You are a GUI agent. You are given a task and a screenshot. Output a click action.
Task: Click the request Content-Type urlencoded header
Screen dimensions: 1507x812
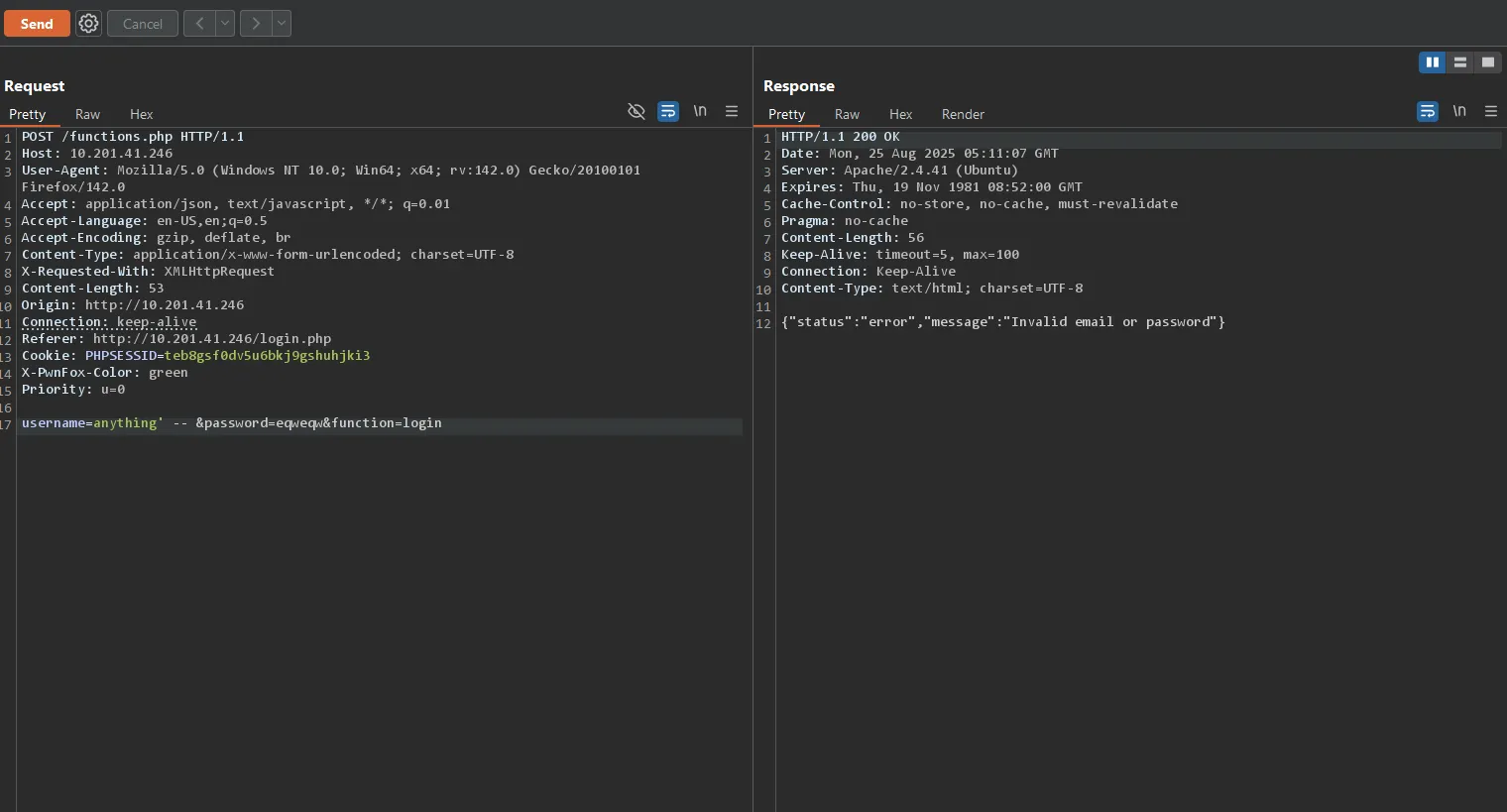click(268, 255)
